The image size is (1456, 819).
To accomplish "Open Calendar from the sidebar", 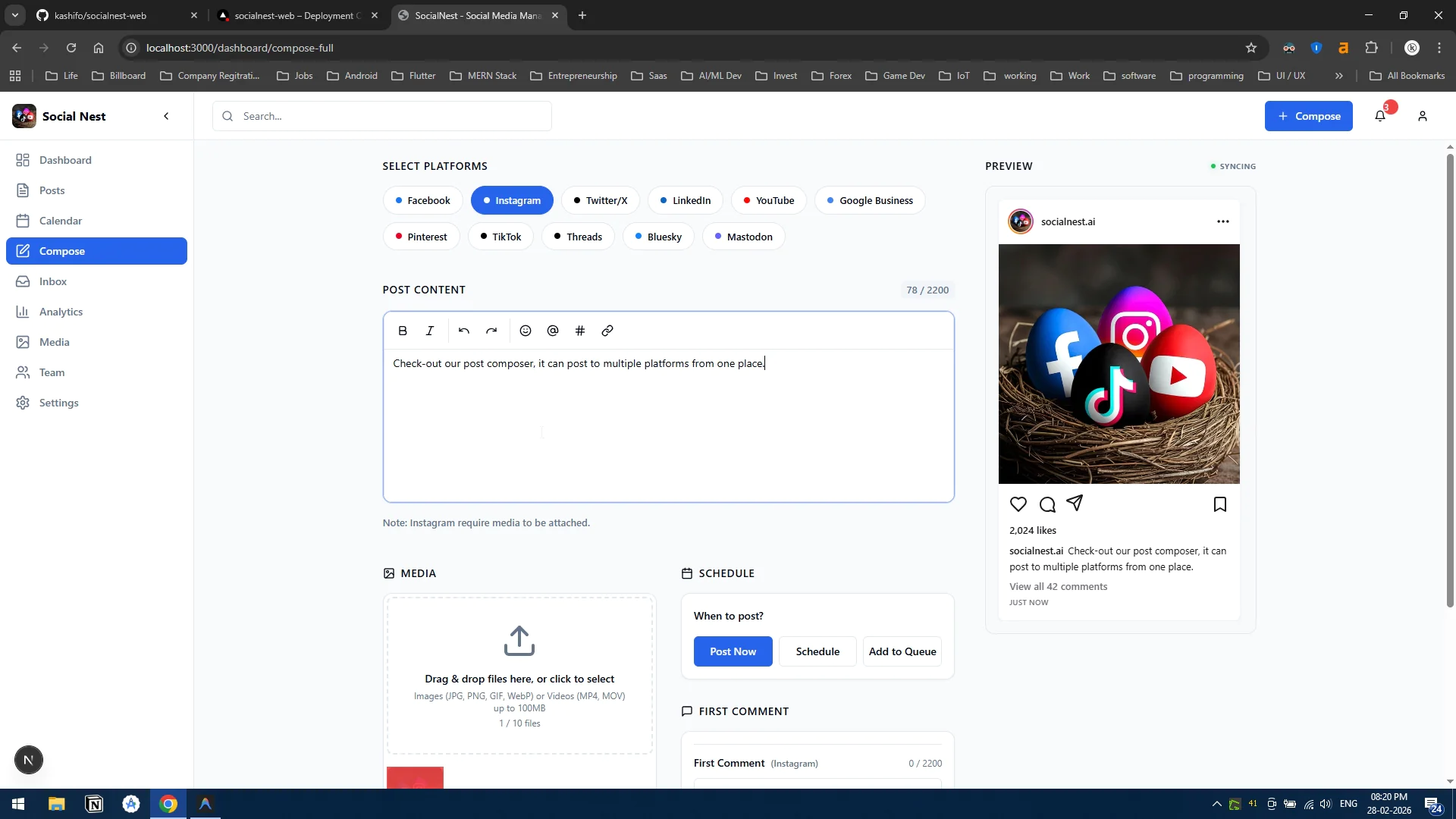I will point(61,220).
